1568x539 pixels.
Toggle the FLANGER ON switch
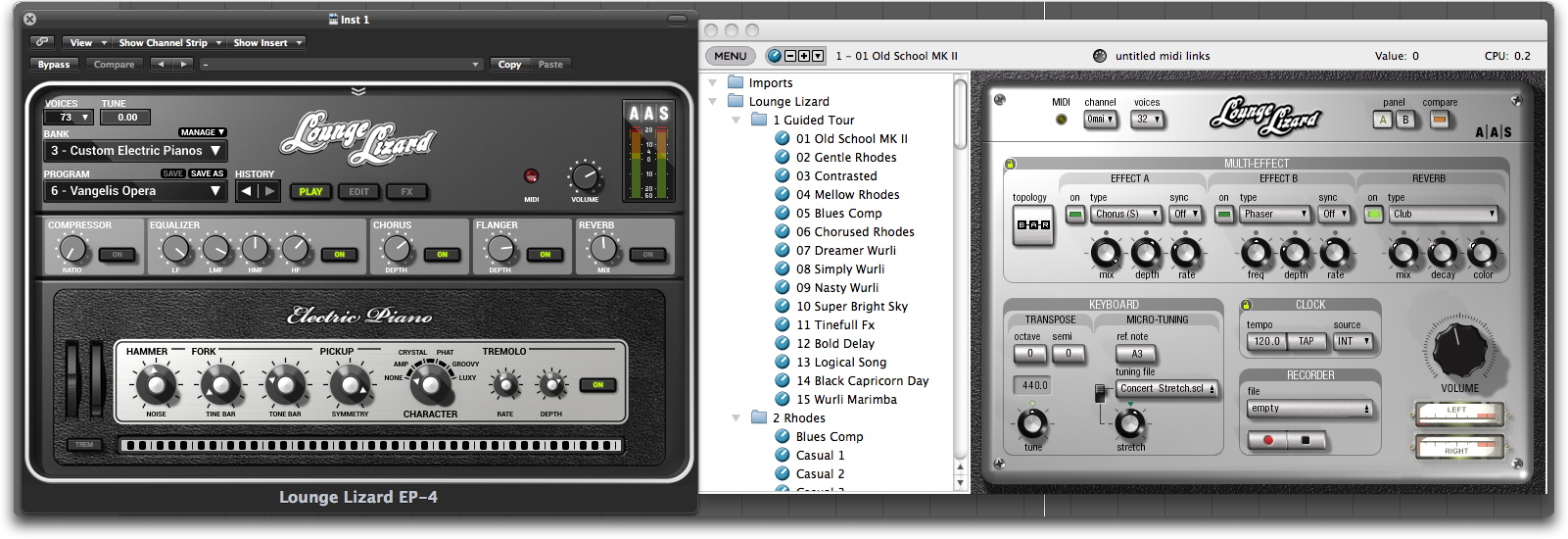click(546, 255)
